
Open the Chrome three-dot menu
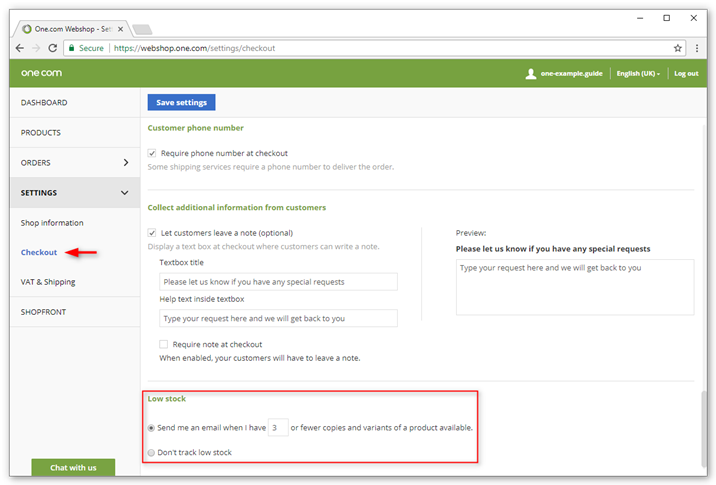[x=697, y=48]
